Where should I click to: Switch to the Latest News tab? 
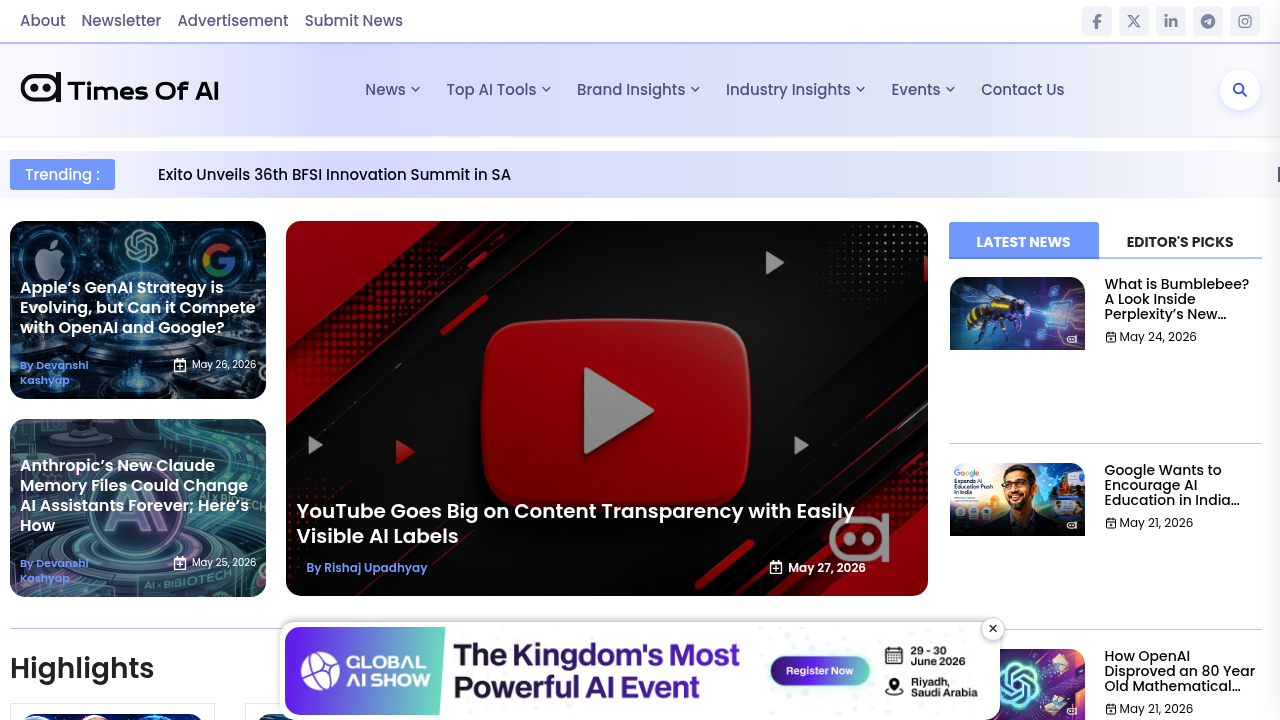(x=1024, y=241)
